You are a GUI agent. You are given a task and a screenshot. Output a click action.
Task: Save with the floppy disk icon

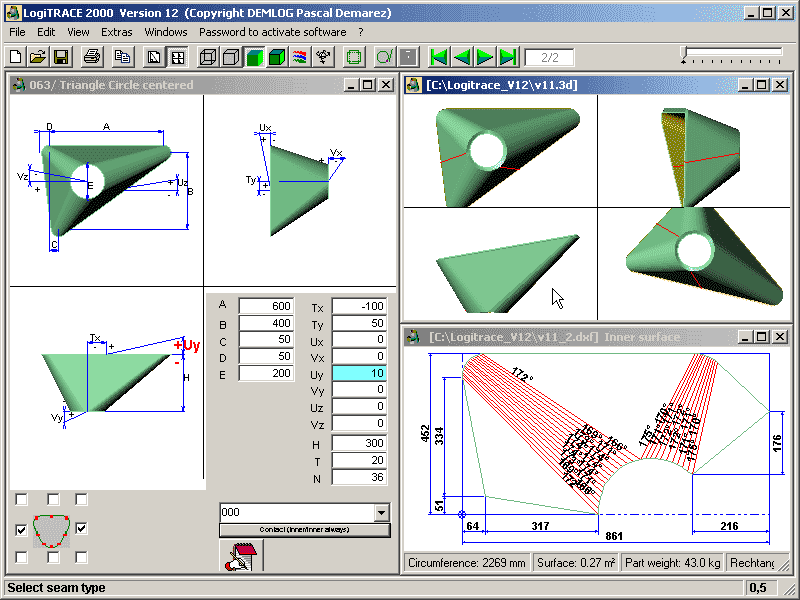(x=61, y=57)
